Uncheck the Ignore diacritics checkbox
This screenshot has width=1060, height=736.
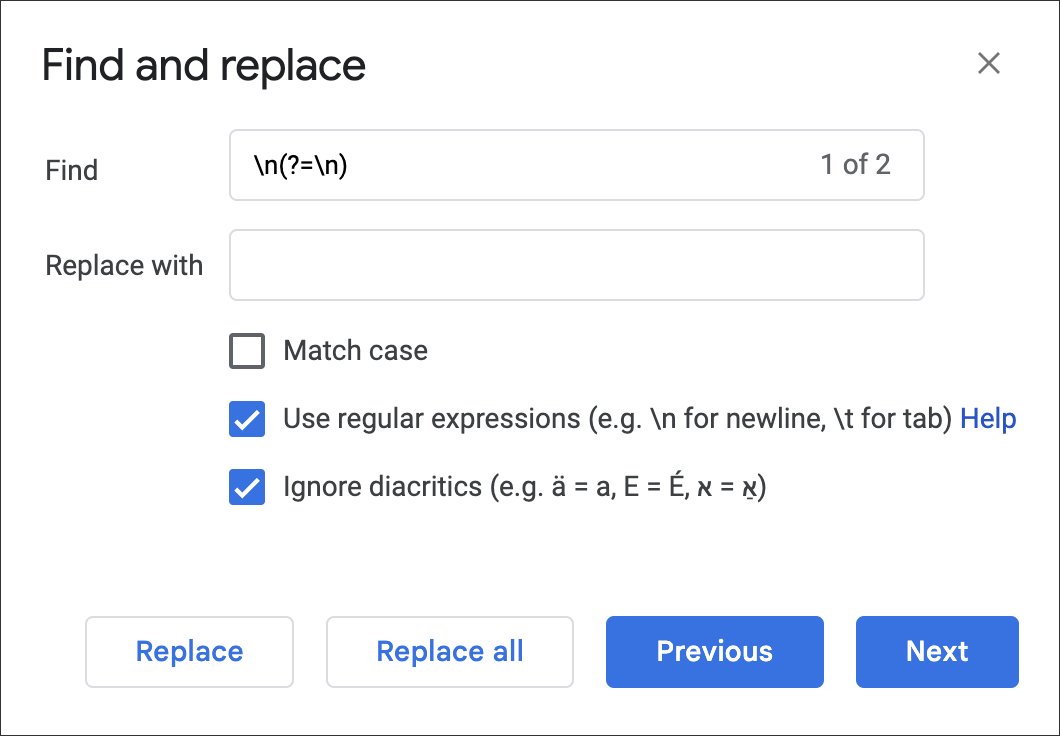[247, 487]
